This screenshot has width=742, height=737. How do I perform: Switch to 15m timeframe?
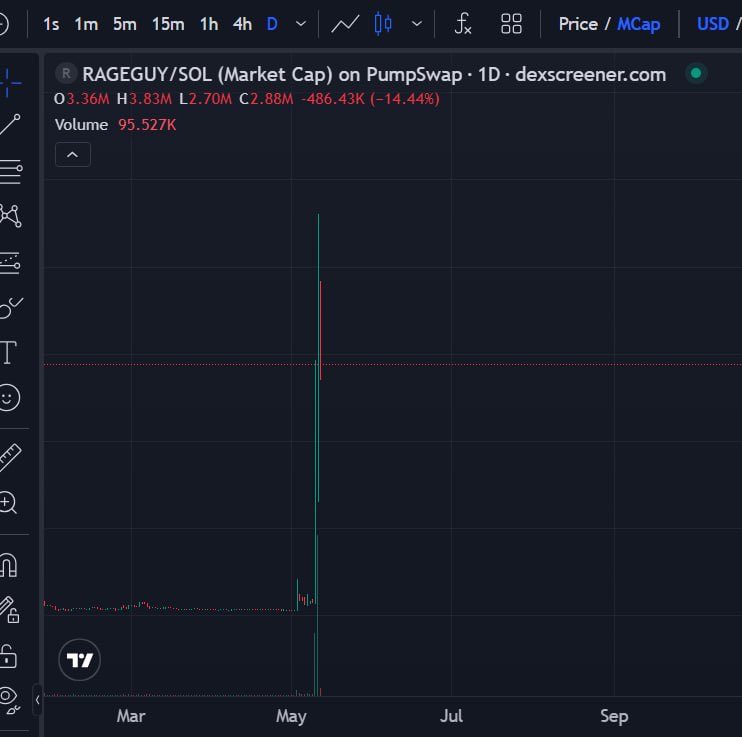[168, 24]
